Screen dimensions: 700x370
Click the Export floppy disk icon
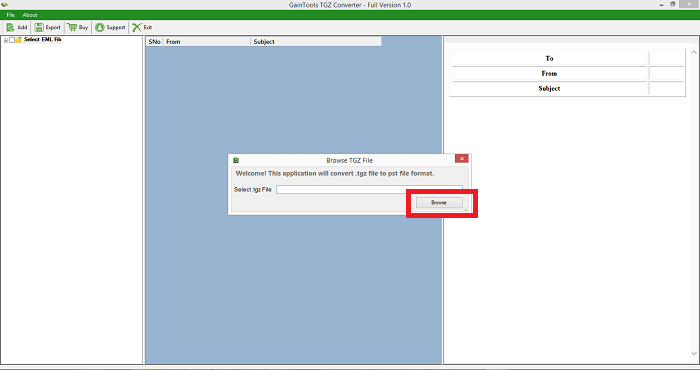click(x=39, y=27)
